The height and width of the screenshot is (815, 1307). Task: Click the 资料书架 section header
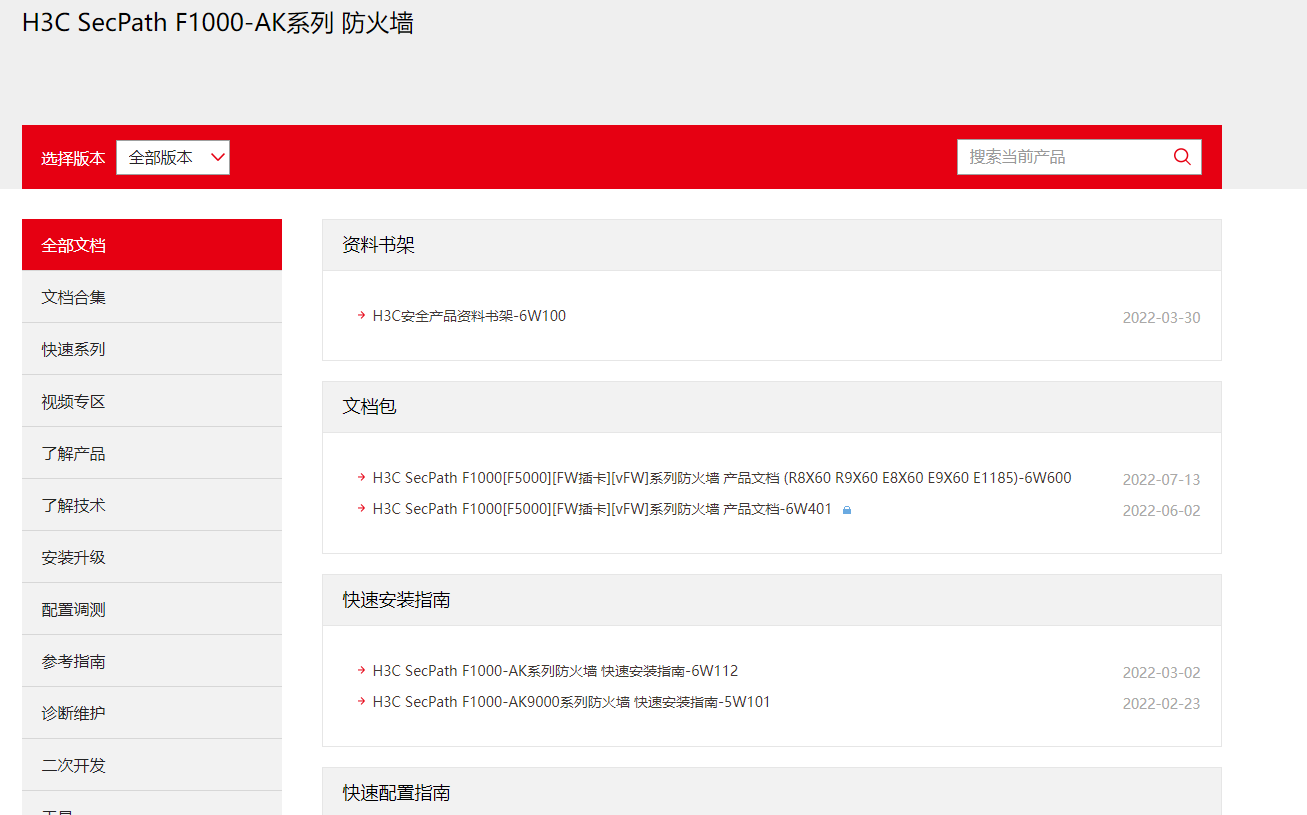point(772,245)
